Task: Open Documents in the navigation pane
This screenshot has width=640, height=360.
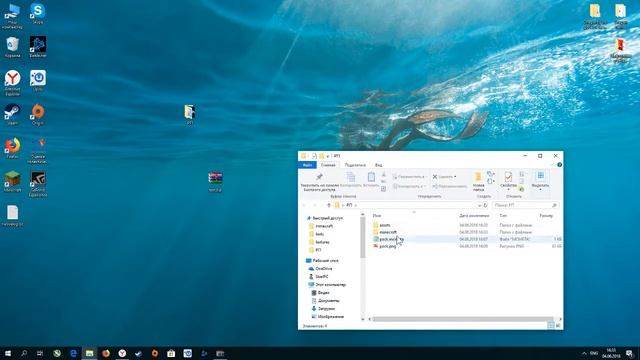Action: (x=325, y=301)
